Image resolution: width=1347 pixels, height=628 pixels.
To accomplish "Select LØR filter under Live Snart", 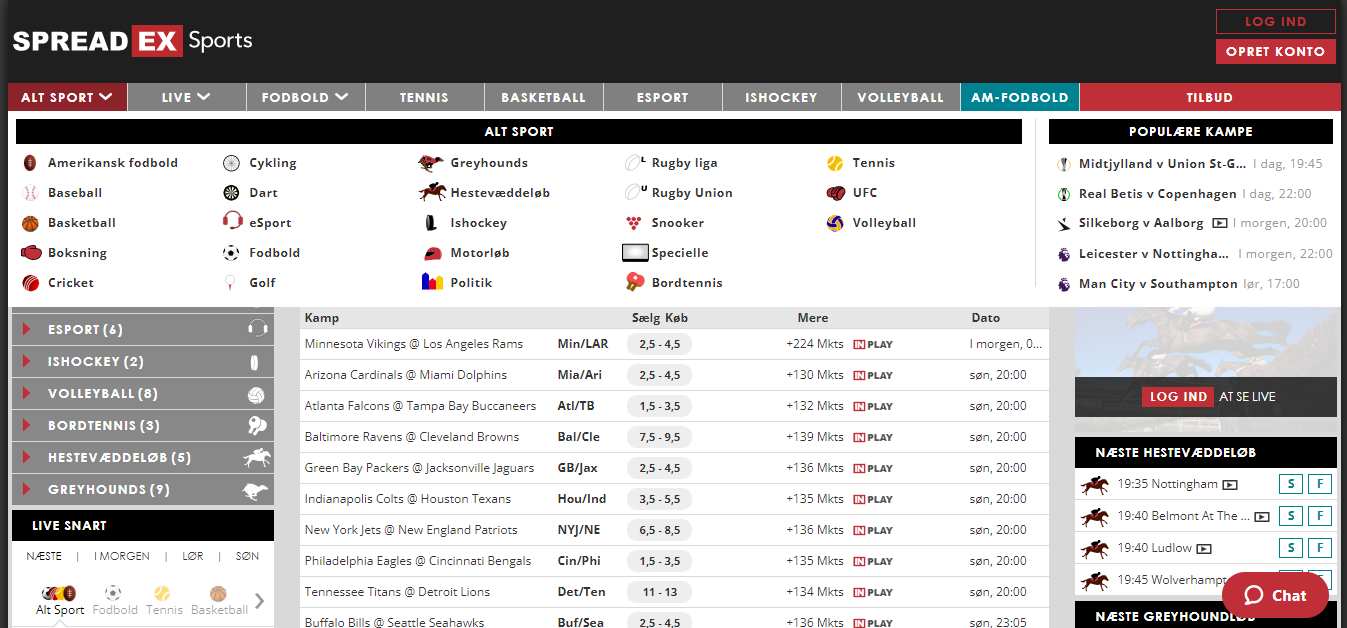I will coord(193,556).
